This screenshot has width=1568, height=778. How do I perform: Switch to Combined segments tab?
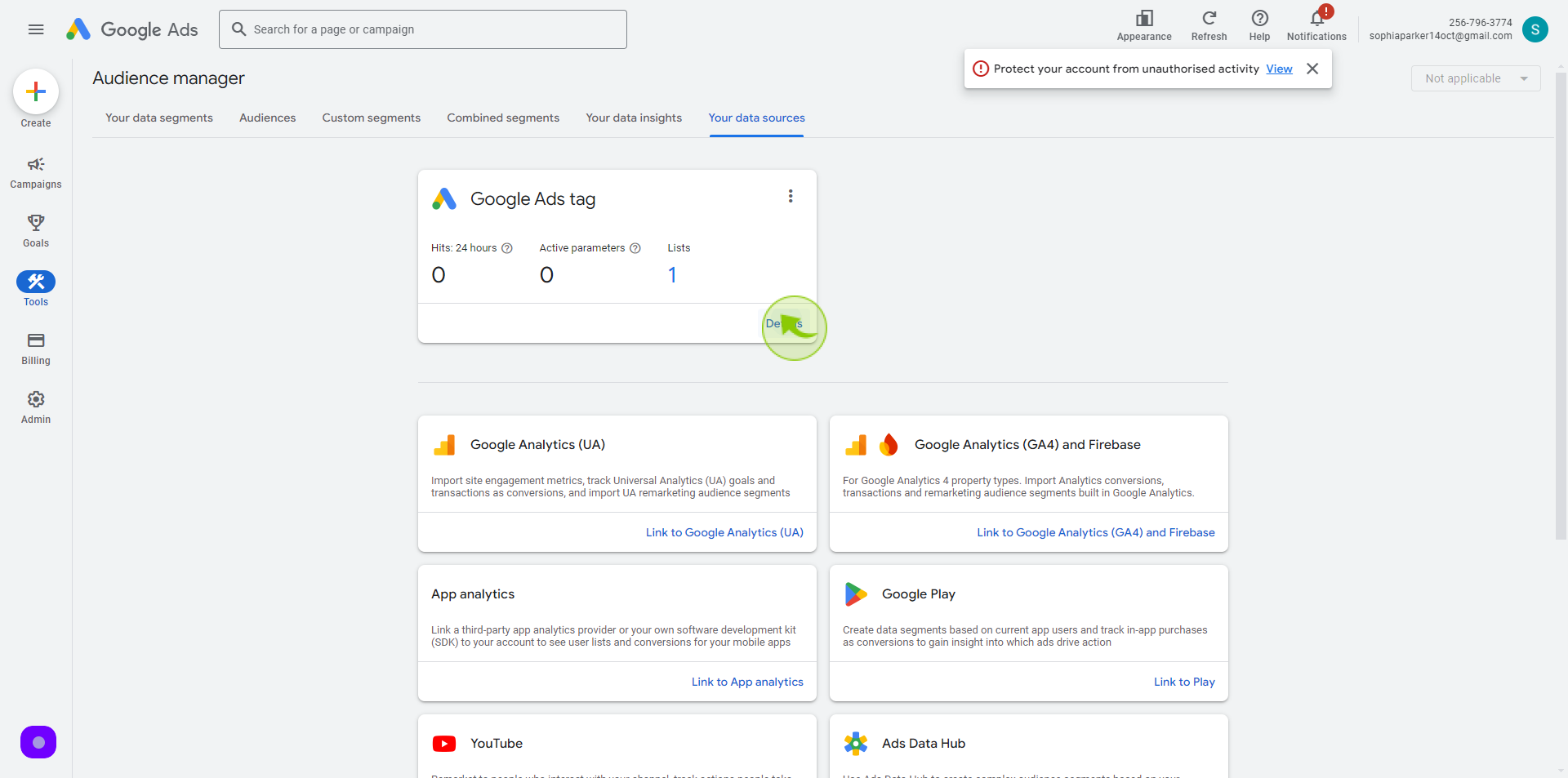click(503, 118)
